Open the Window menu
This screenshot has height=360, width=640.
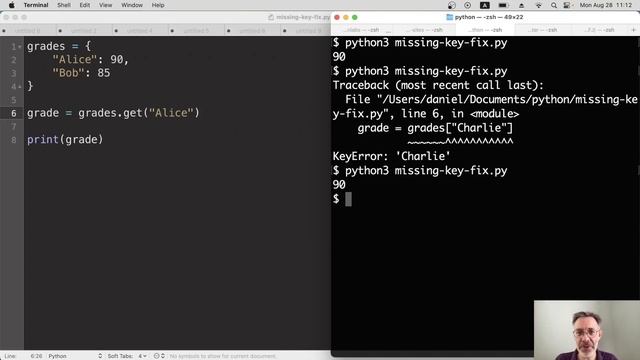tap(132, 5)
